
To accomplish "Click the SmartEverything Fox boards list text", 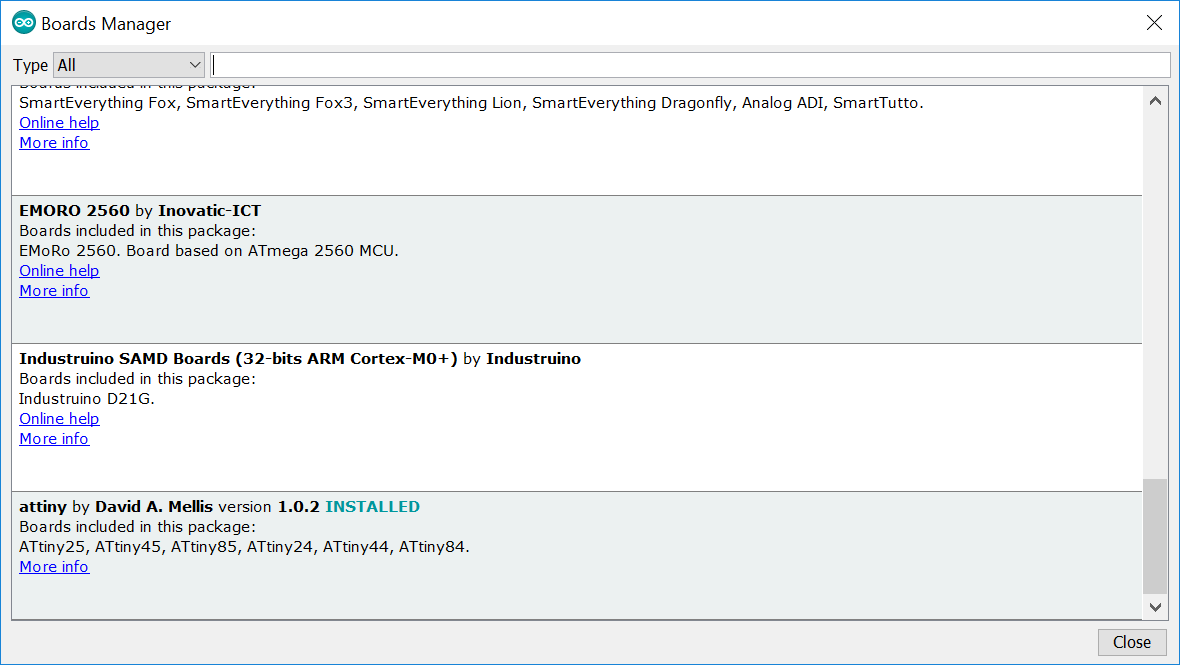I will (471, 103).
